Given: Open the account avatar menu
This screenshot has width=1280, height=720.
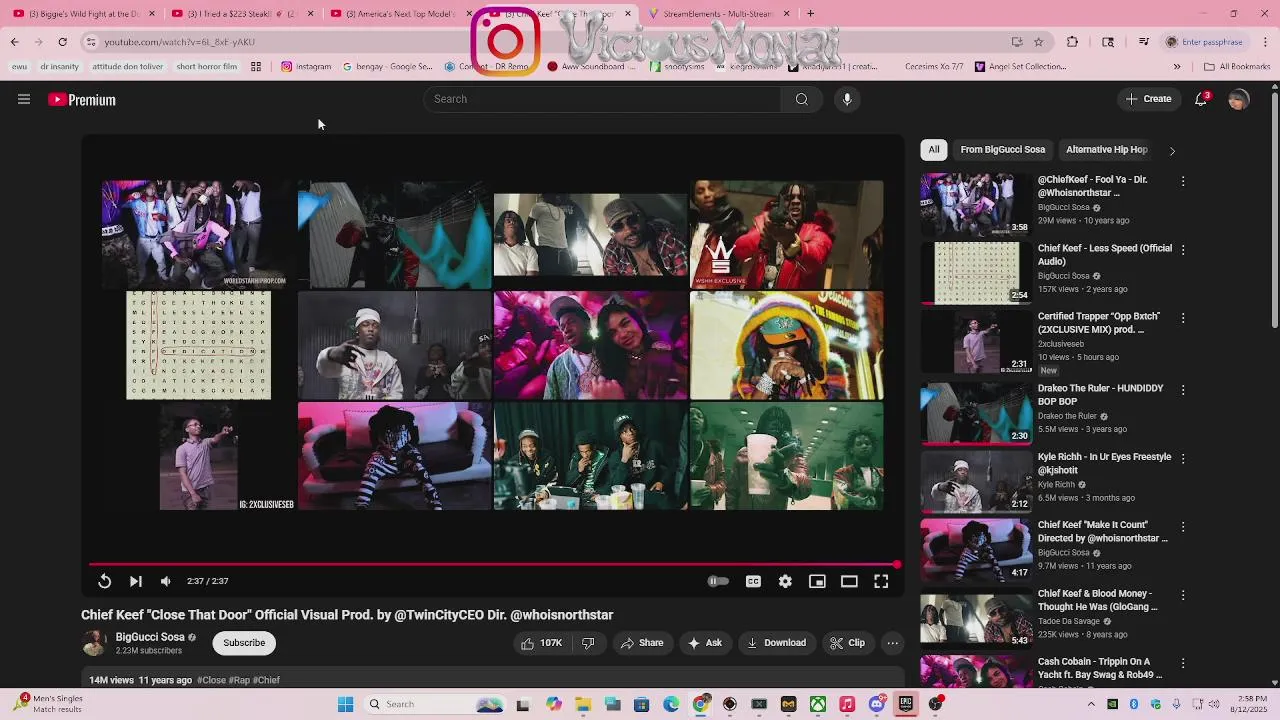Looking at the screenshot, I should [x=1239, y=99].
